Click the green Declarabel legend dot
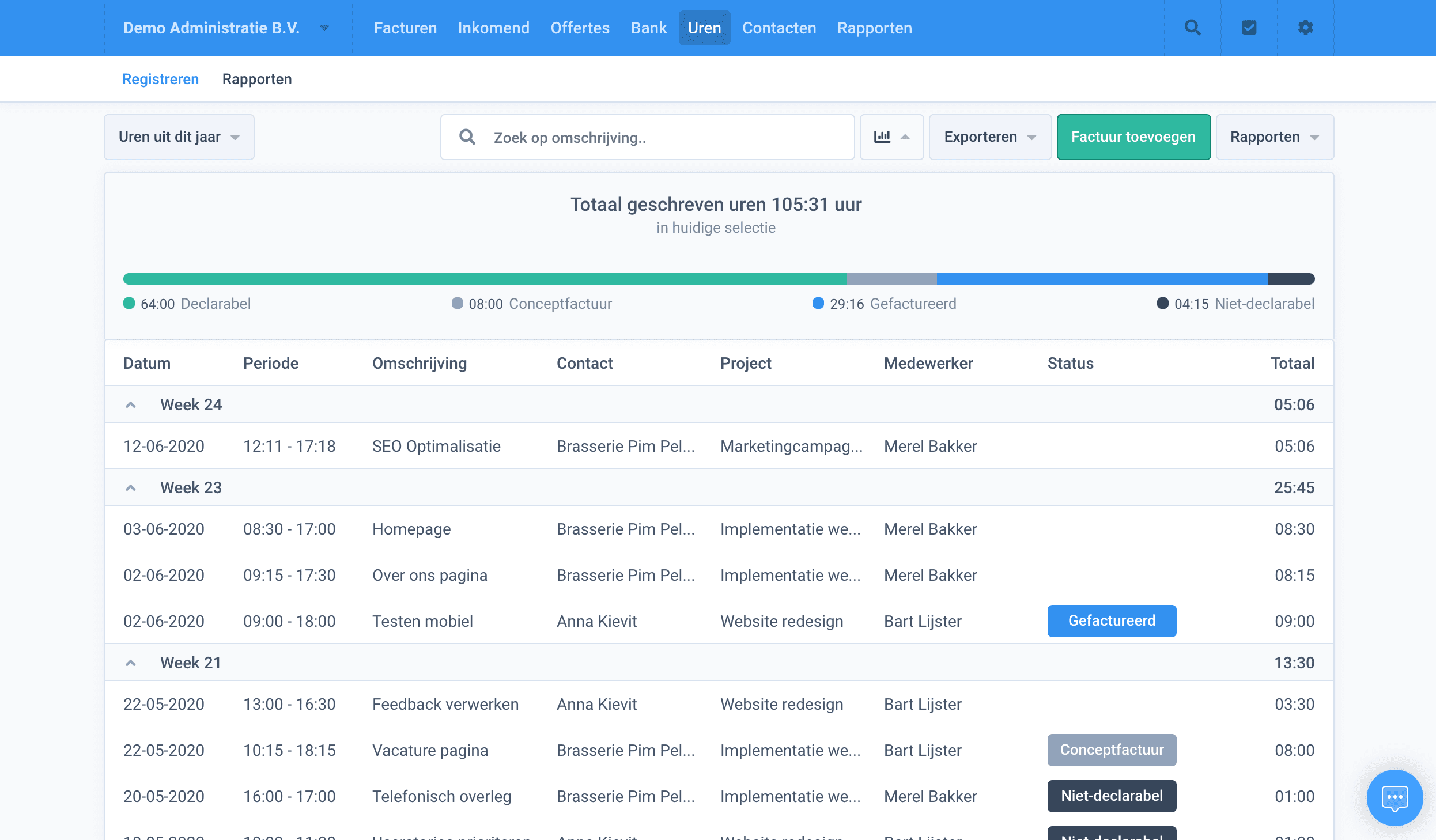 [x=129, y=304]
